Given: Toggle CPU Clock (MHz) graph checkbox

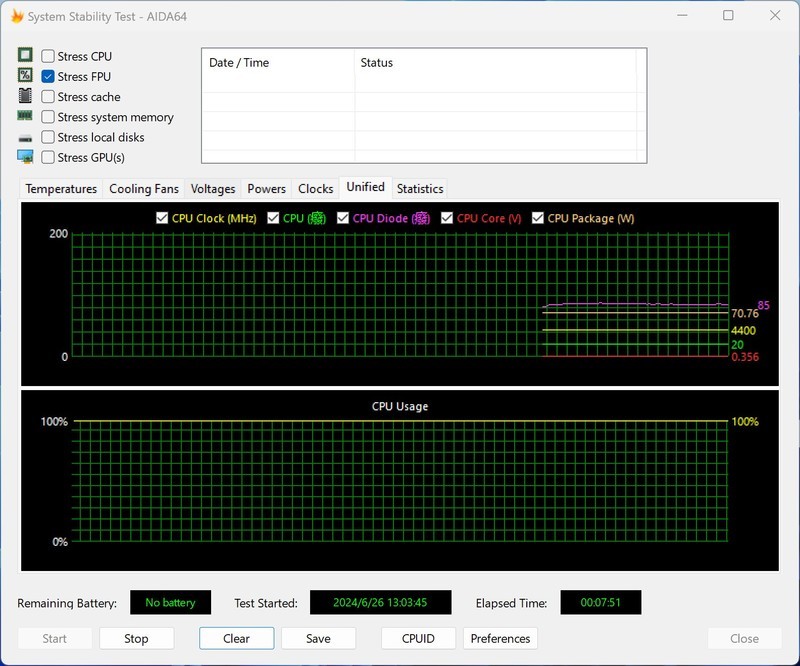Looking at the screenshot, I should tap(162, 218).
